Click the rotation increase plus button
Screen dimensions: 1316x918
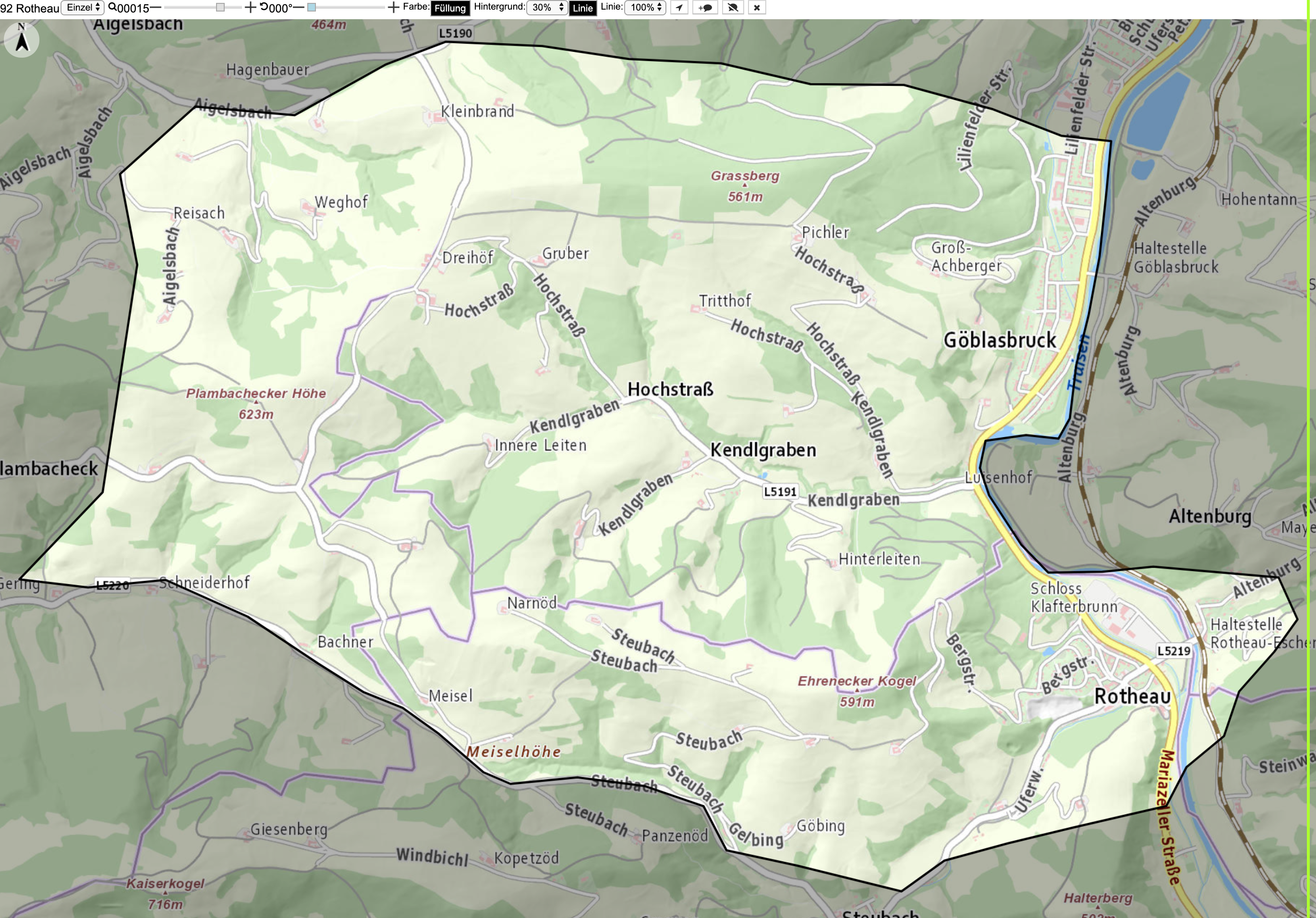393,8
